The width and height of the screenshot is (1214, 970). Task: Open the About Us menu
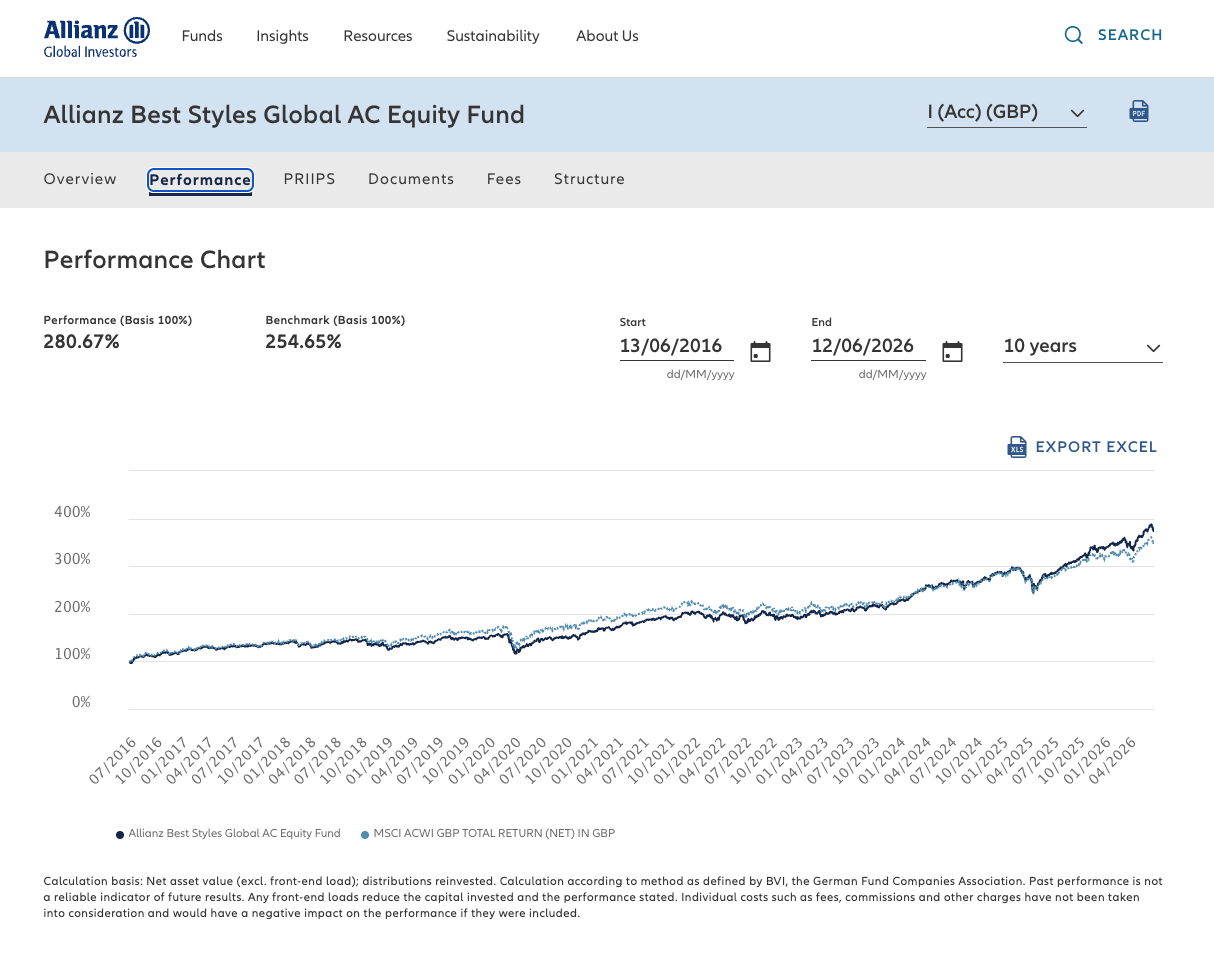[x=607, y=36]
